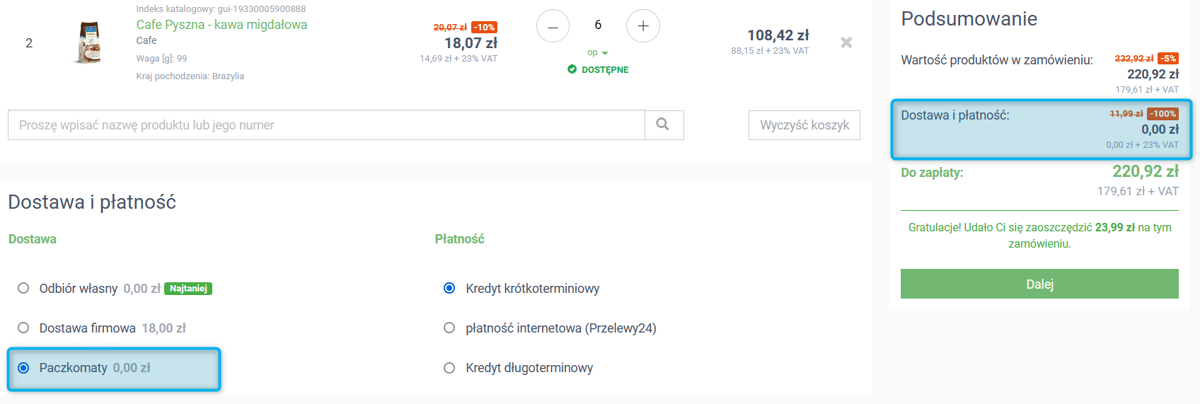Viewport: 1200px width, 404px height.
Task: Decrease quantity with the minus button
Action: click(x=553, y=25)
